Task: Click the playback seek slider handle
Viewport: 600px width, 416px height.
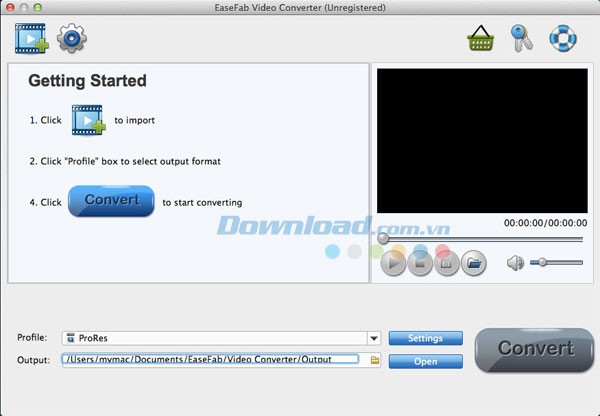Action: click(x=383, y=239)
